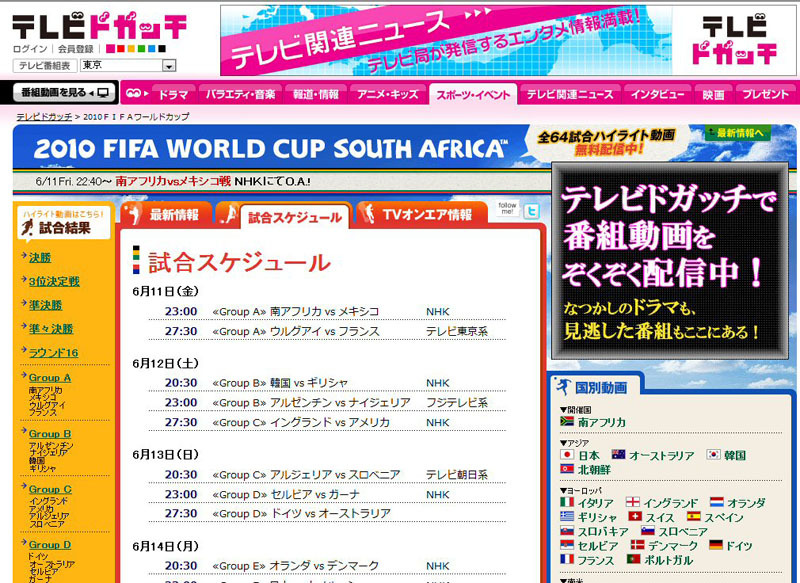Click the 南アフリカ vs メキシコ match row
This screenshot has height=583, width=800.
(327, 311)
